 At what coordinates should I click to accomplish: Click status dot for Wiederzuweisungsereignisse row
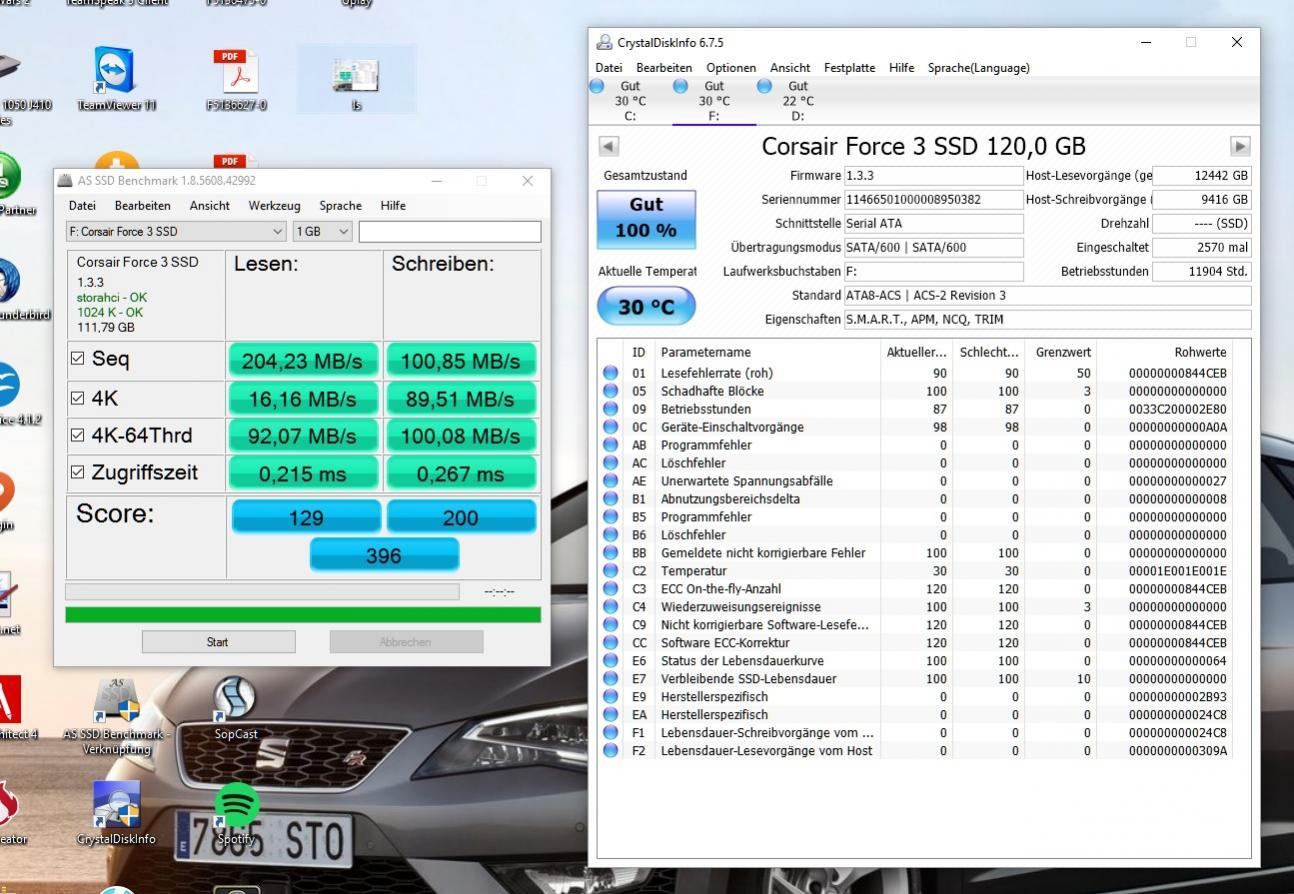pos(610,607)
